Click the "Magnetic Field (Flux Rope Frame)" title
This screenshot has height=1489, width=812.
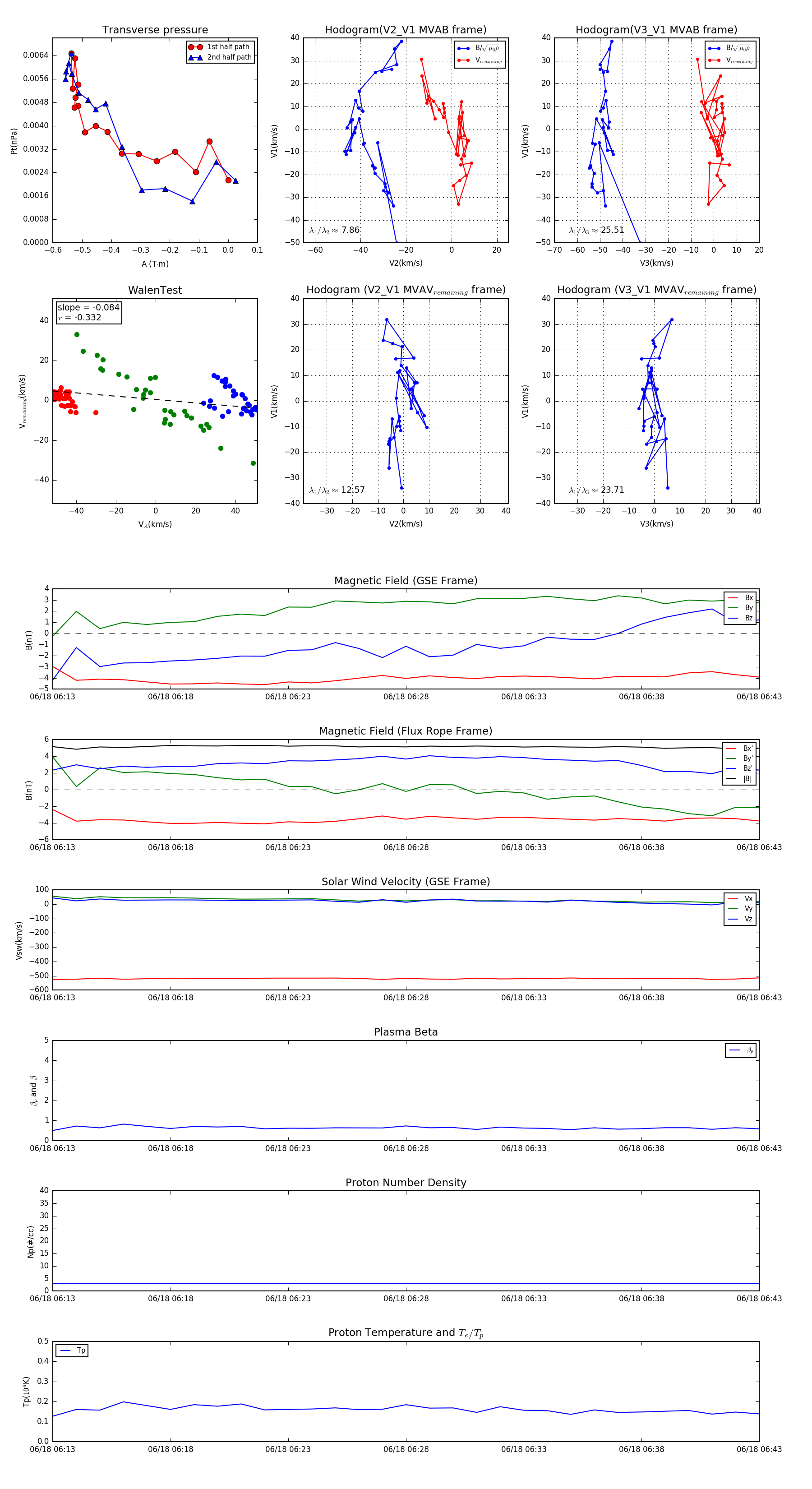click(x=405, y=731)
